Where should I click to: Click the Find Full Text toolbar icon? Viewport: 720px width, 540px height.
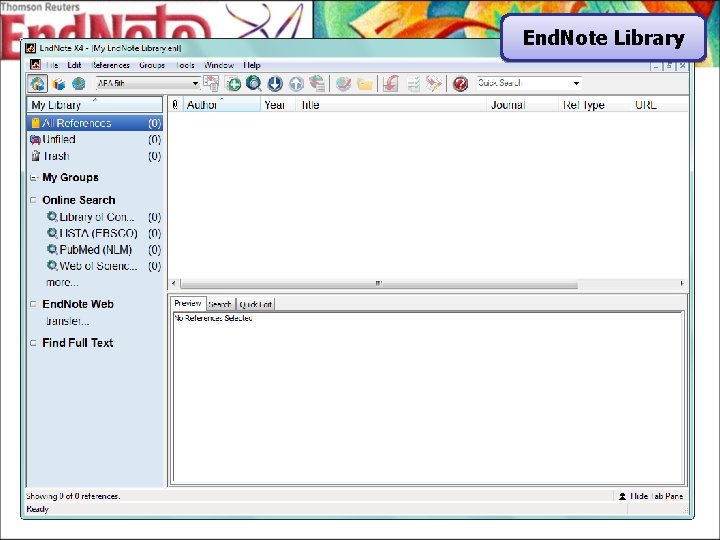(317, 84)
